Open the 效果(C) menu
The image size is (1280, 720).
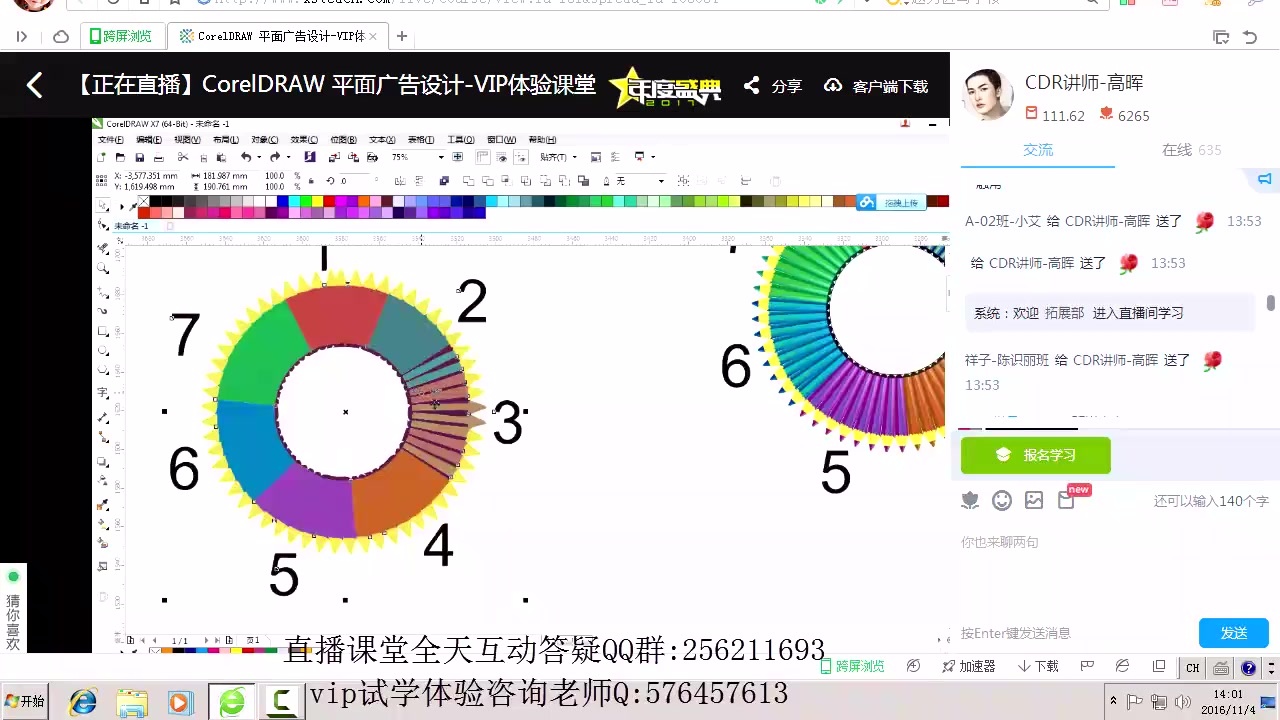tap(304, 140)
